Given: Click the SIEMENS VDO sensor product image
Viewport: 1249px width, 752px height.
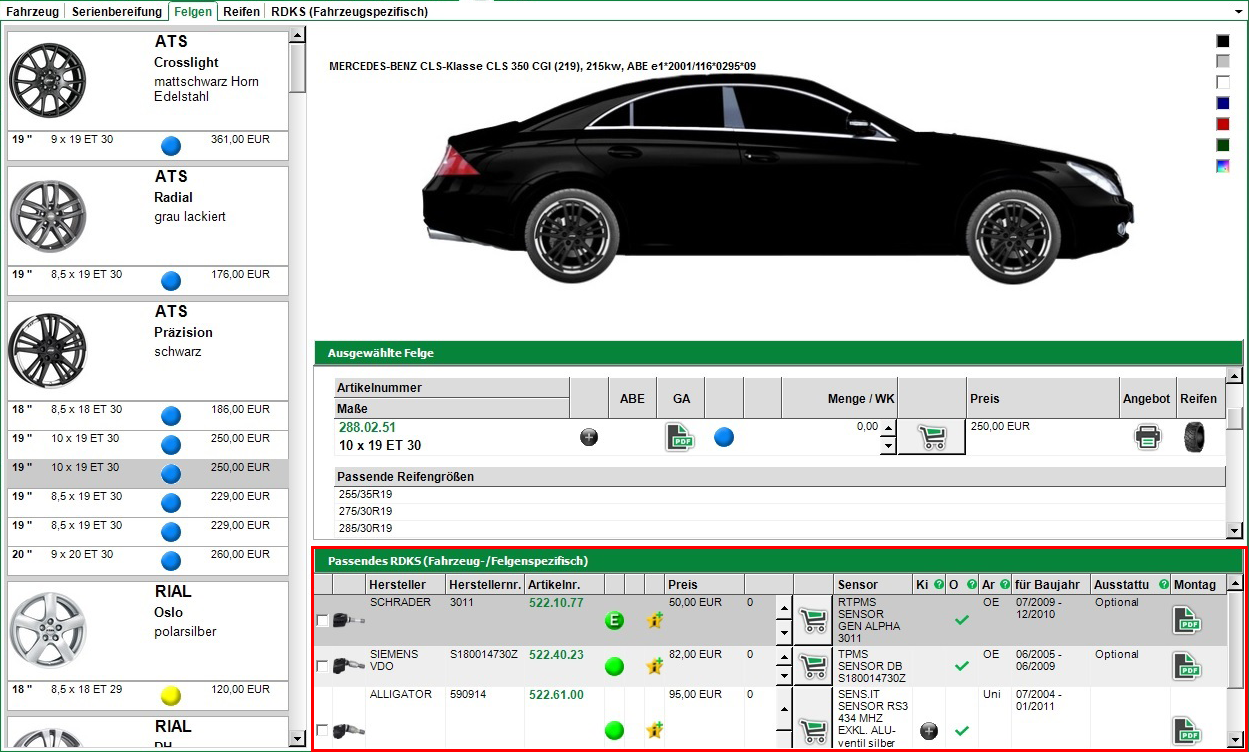Looking at the screenshot, I should point(348,666).
